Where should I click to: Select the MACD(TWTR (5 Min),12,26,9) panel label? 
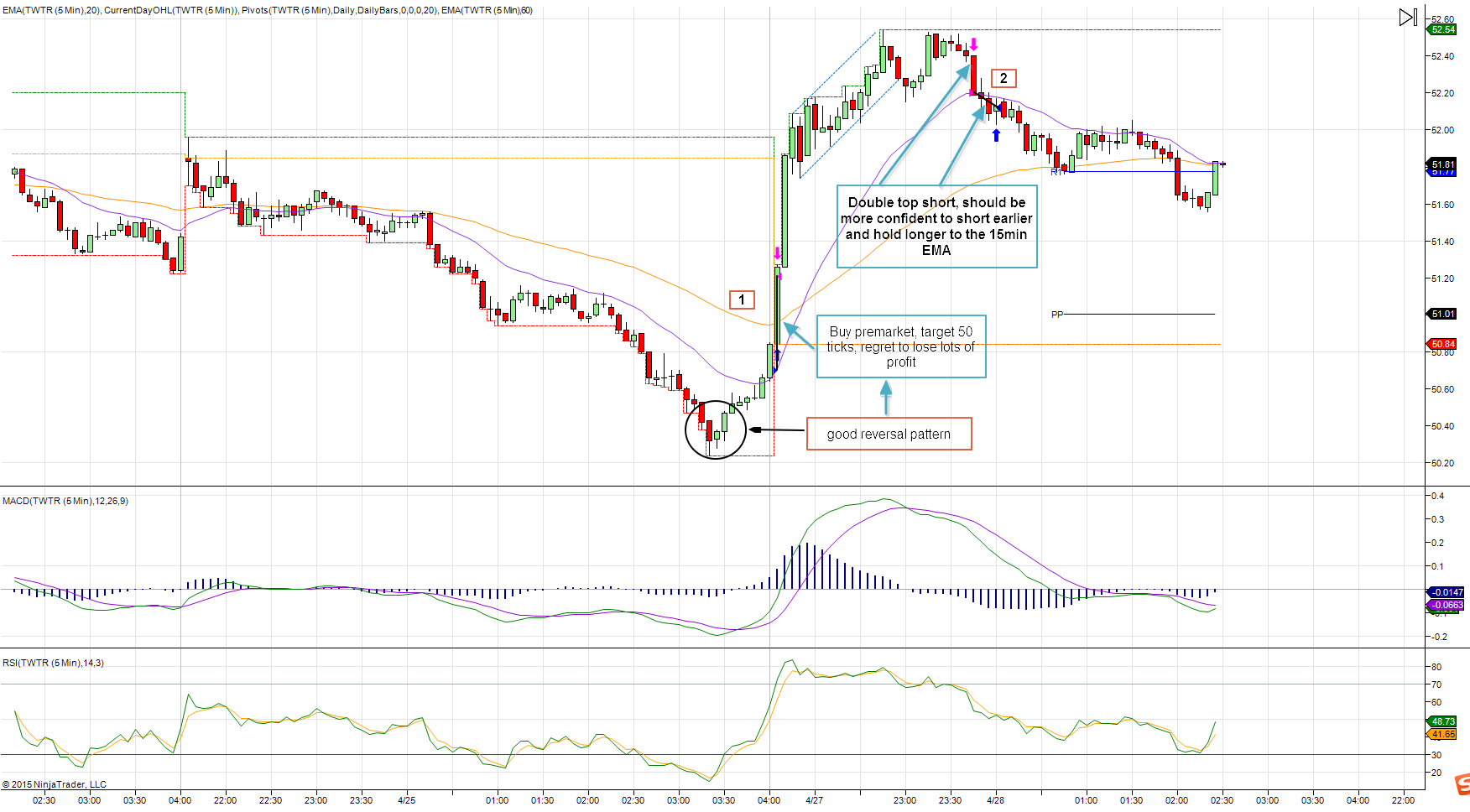pyautogui.click(x=65, y=501)
